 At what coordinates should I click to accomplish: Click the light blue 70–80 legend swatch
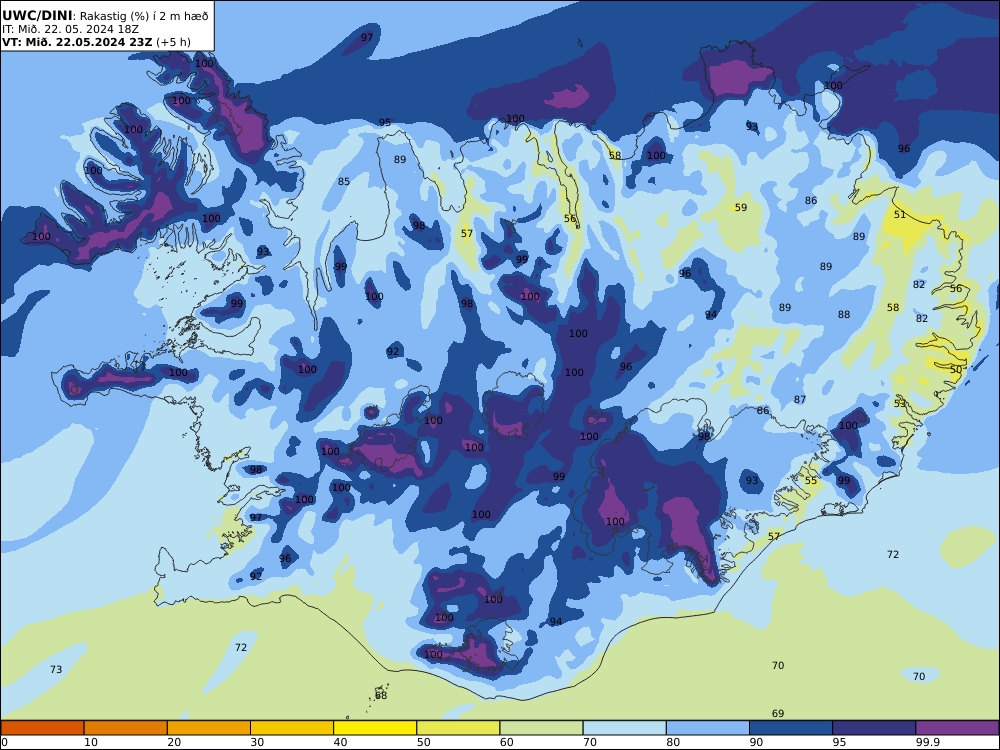pos(624,728)
